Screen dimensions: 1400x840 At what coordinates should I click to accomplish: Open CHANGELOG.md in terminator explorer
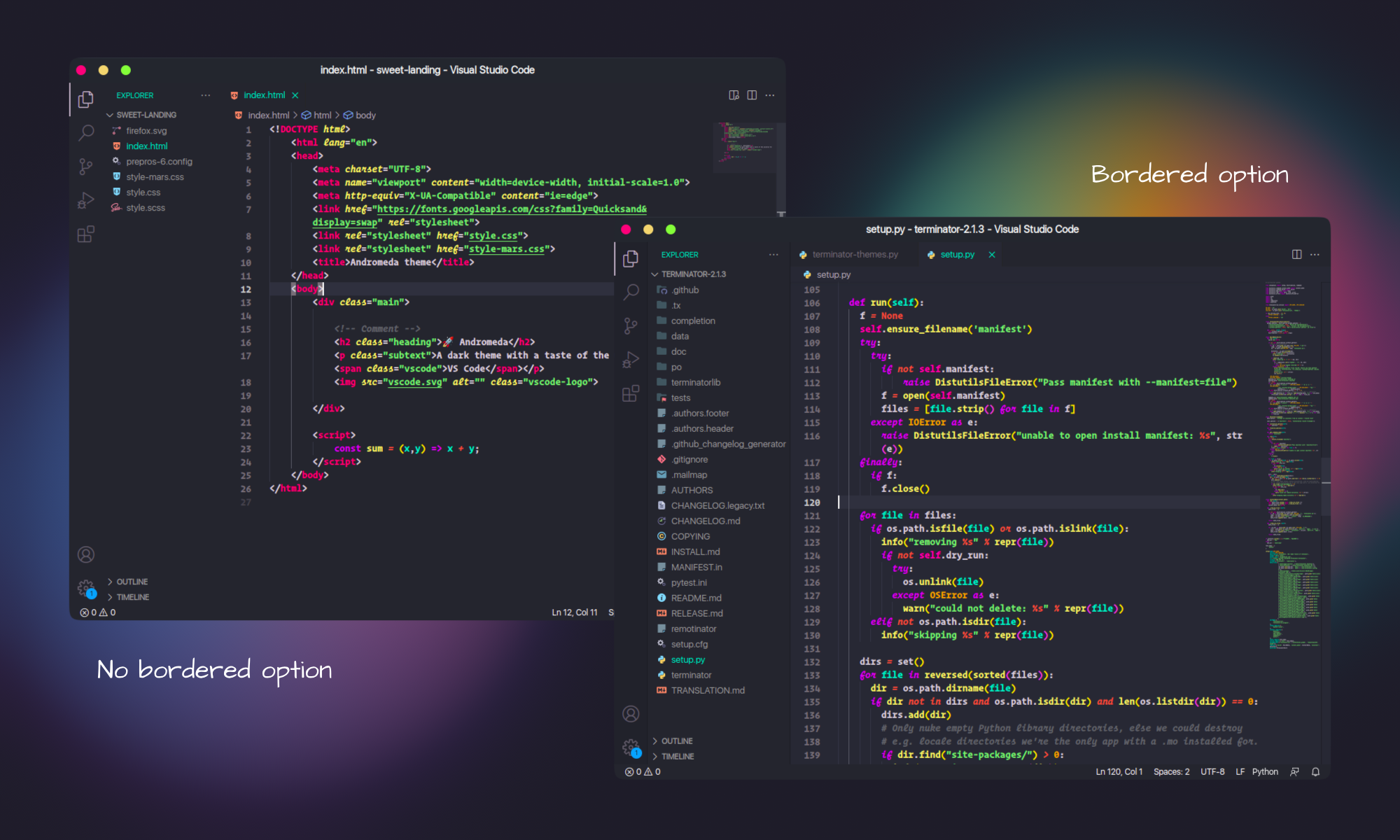coord(706,521)
